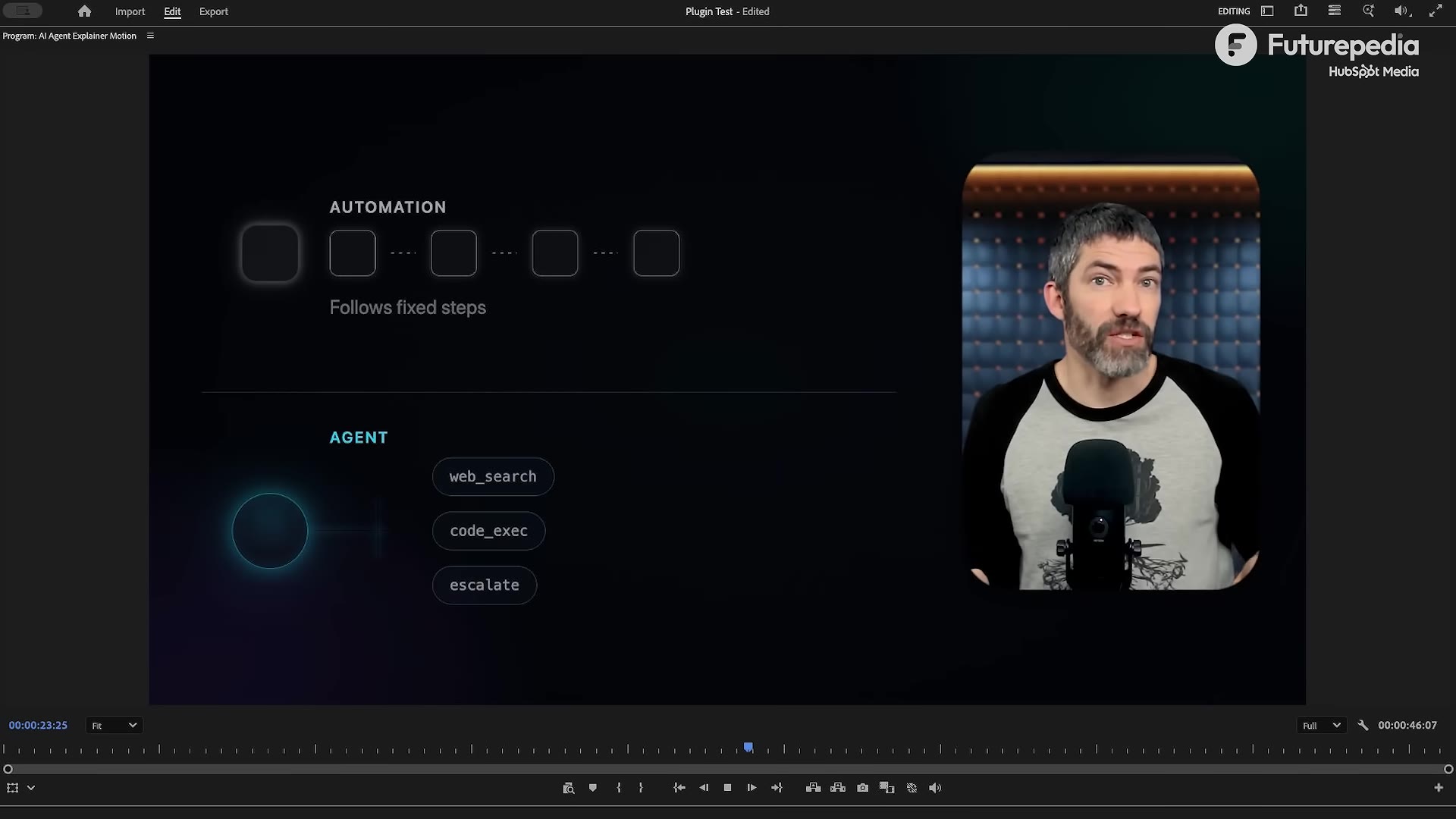This screenshot has height=819, width=1456.
Task: Open the progress dashboard bars icon
Action: coord(1335,11)
